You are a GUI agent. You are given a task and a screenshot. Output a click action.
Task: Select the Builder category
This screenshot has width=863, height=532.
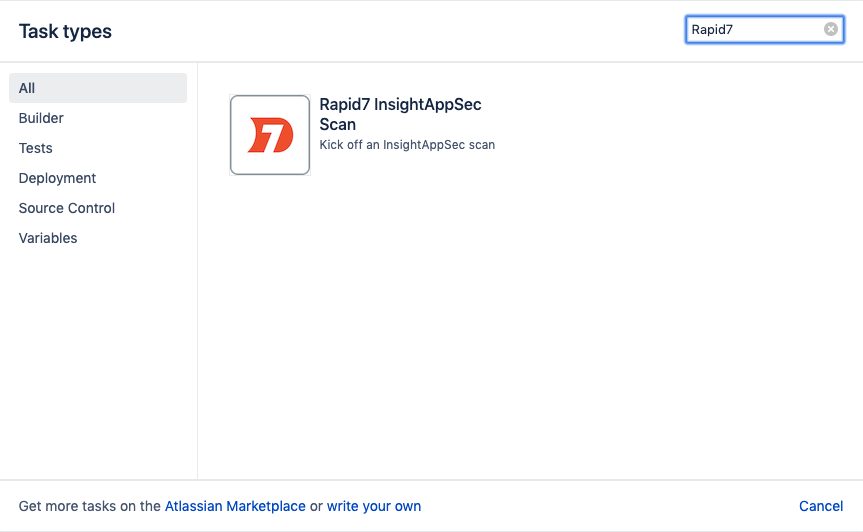tap(41, 118)
